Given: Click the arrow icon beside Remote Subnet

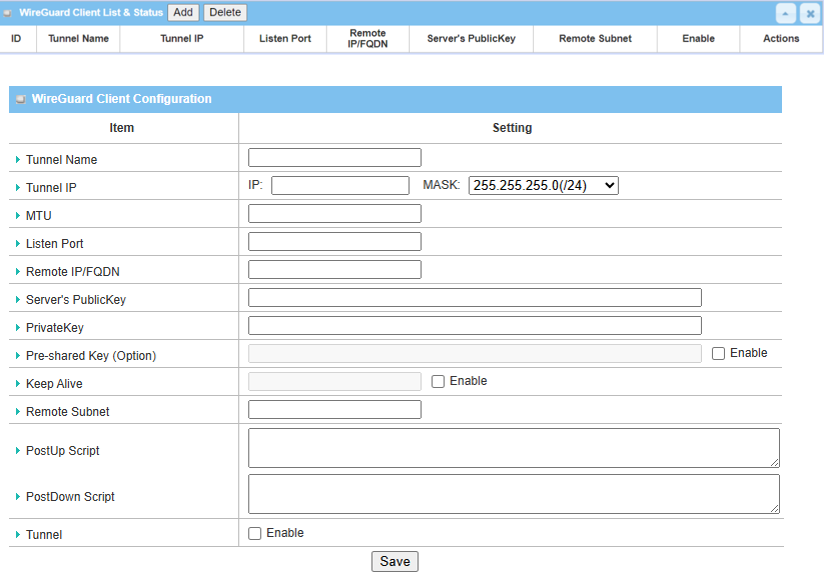Looking at the screenshot, I should click(18, 412).
